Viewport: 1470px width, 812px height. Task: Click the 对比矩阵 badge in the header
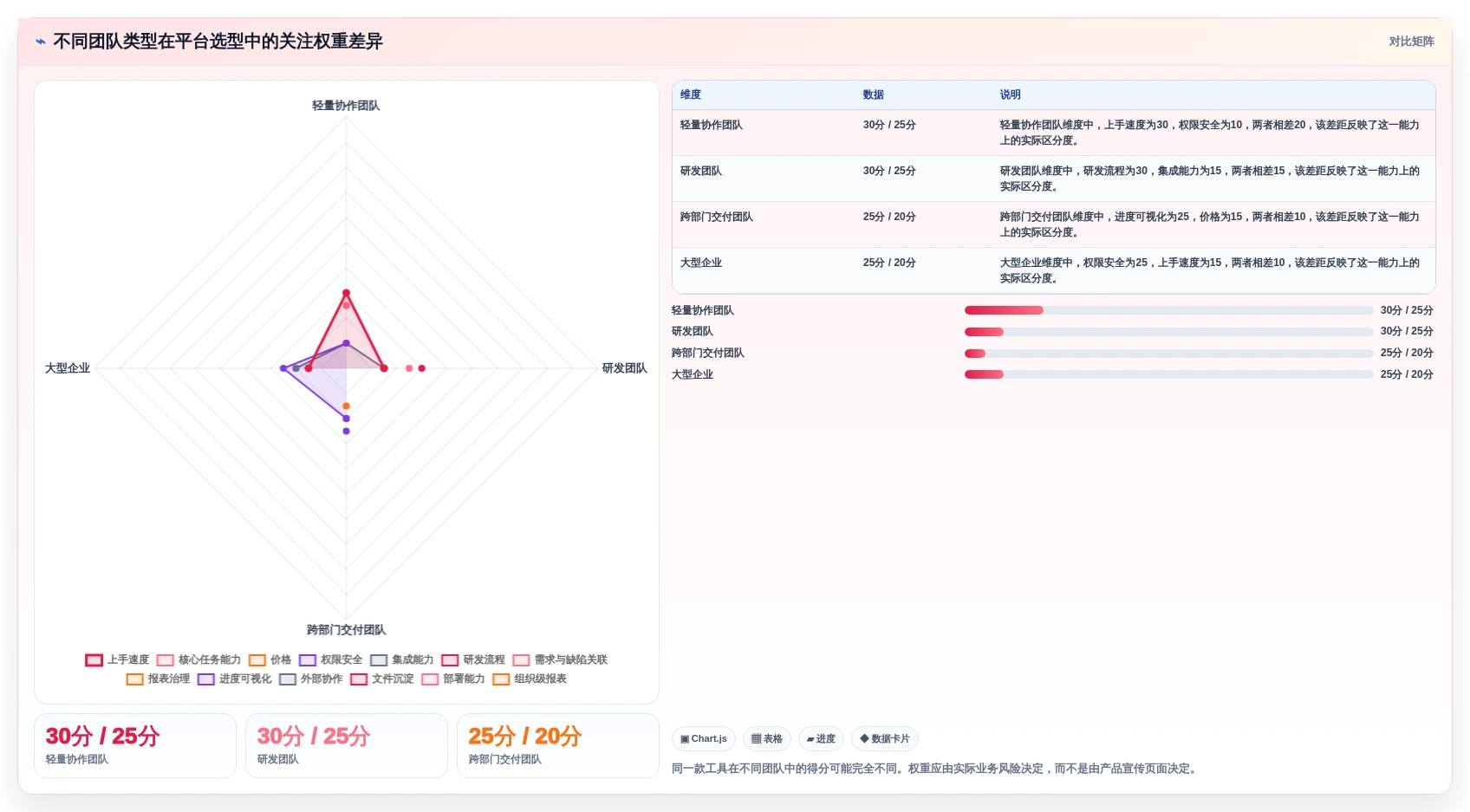1411,42
